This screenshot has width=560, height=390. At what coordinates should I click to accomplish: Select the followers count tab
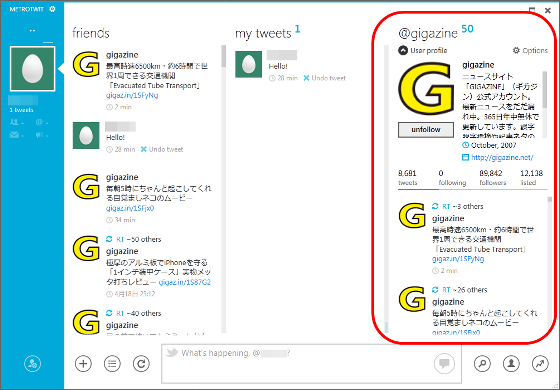492,178
